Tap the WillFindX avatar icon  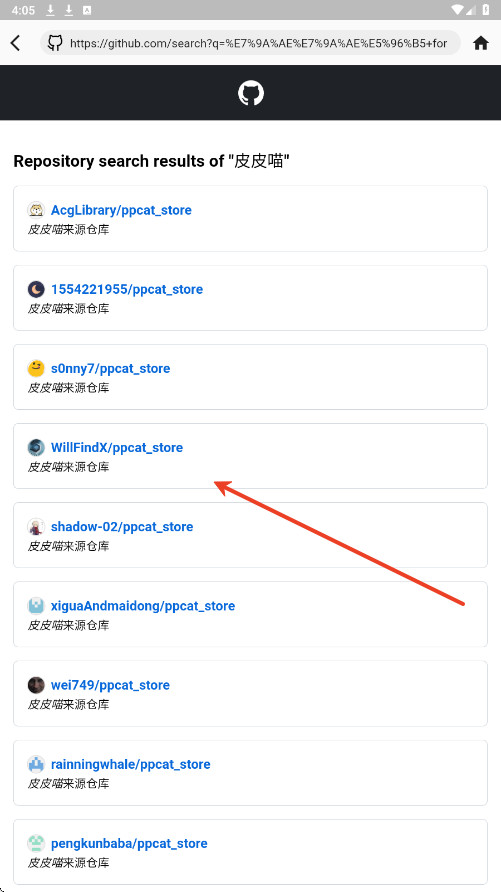click(x=36, y=447)
